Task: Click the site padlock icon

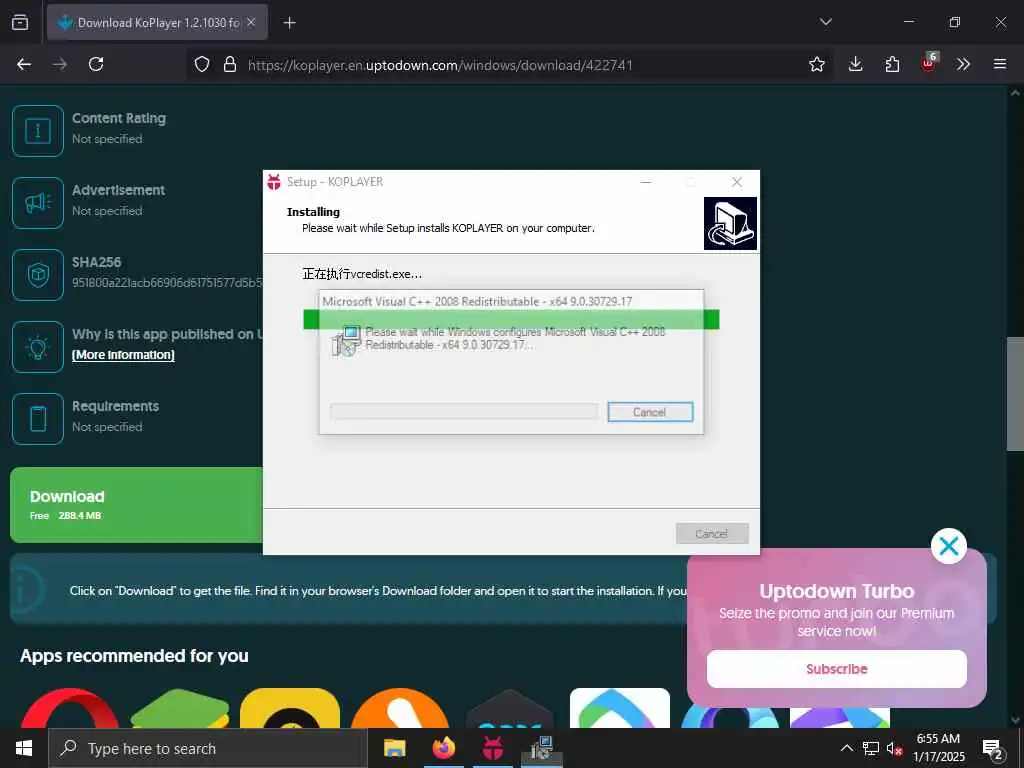Action: point(230,64)
